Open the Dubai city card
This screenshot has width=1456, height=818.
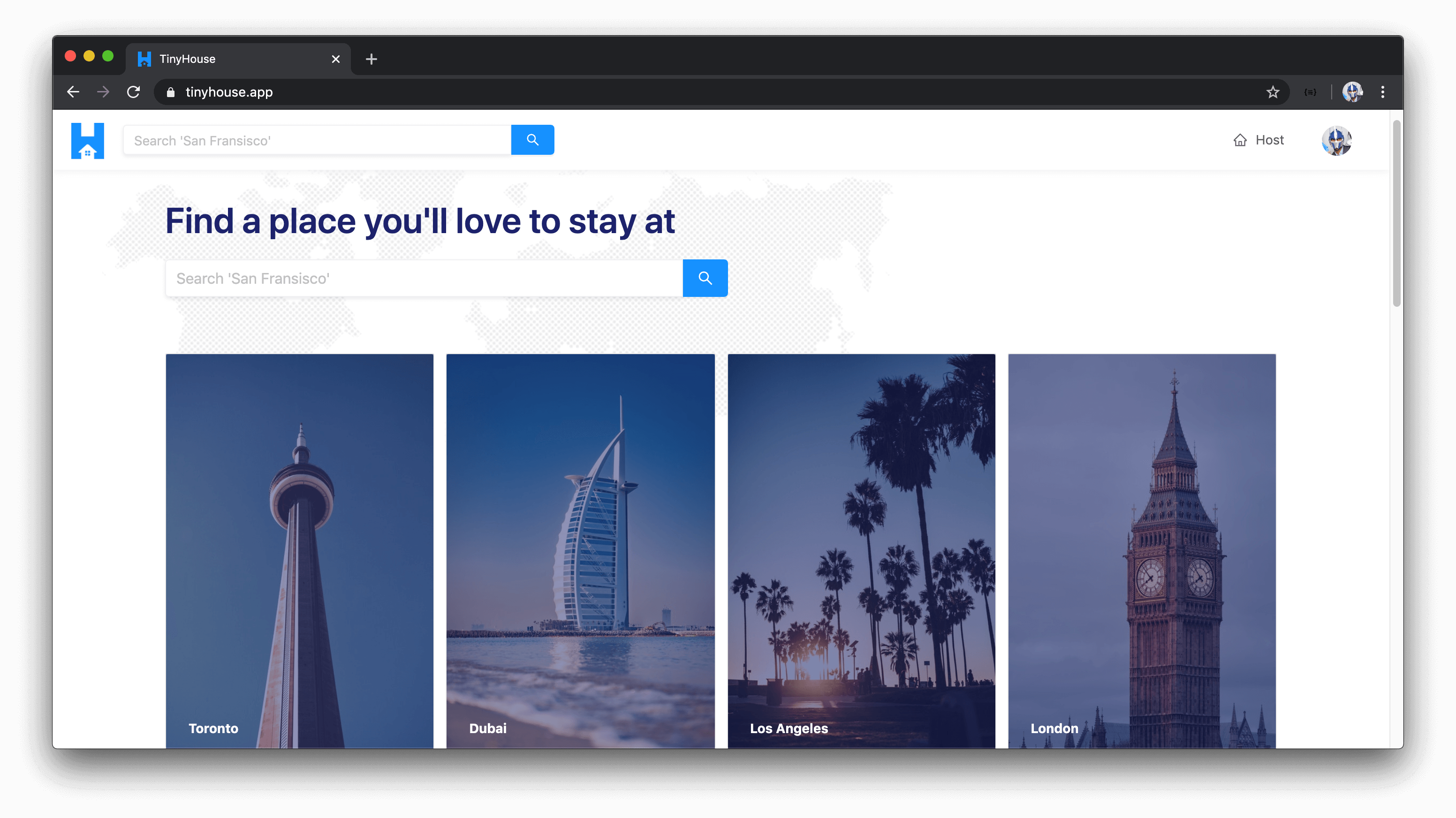point(581,551)
